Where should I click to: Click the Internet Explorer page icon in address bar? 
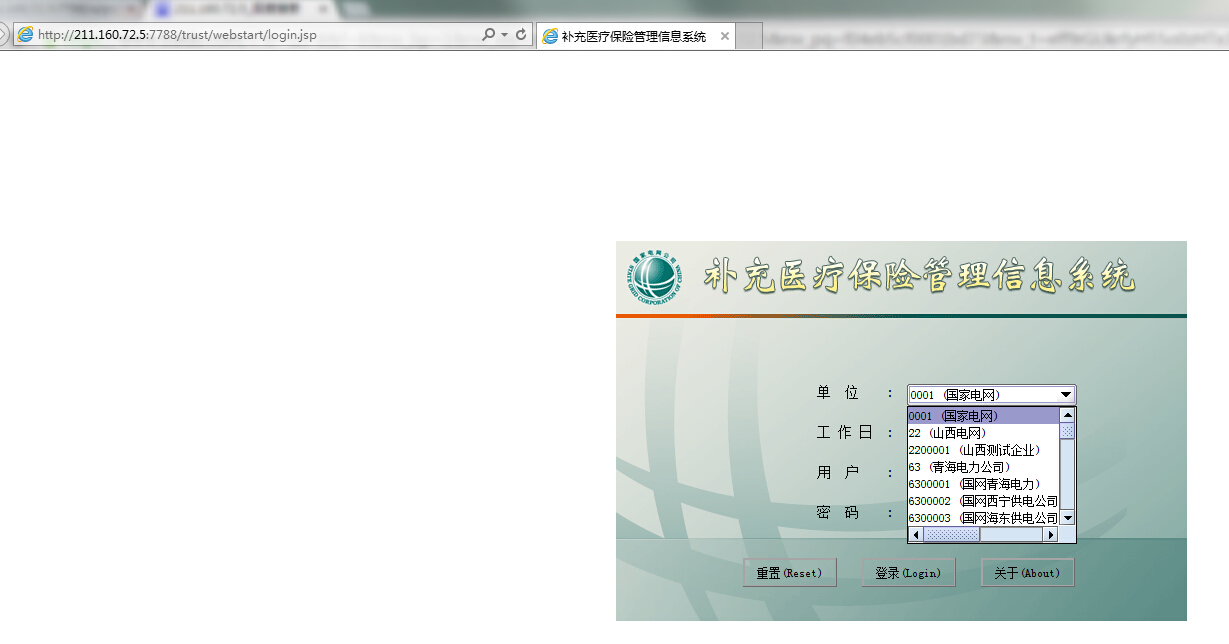[x=25, y=34]
